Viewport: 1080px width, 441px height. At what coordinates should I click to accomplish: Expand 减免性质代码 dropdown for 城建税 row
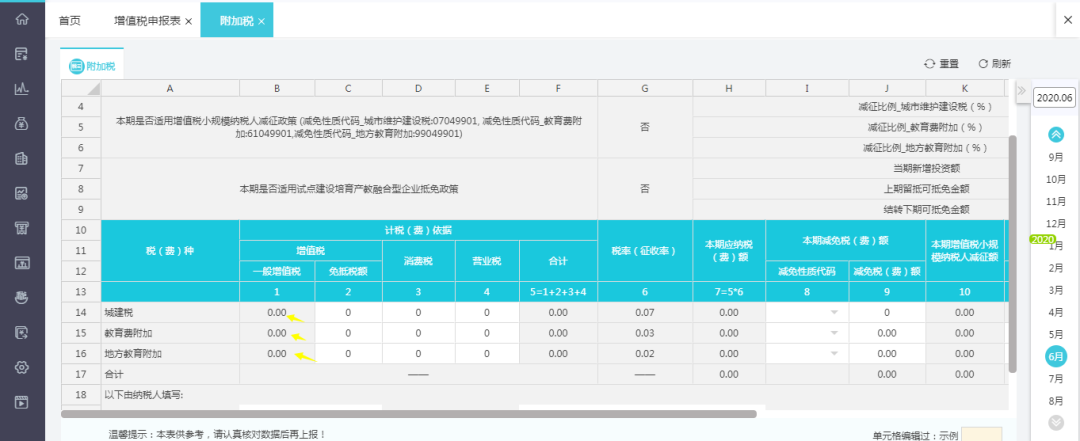[833, 313]
